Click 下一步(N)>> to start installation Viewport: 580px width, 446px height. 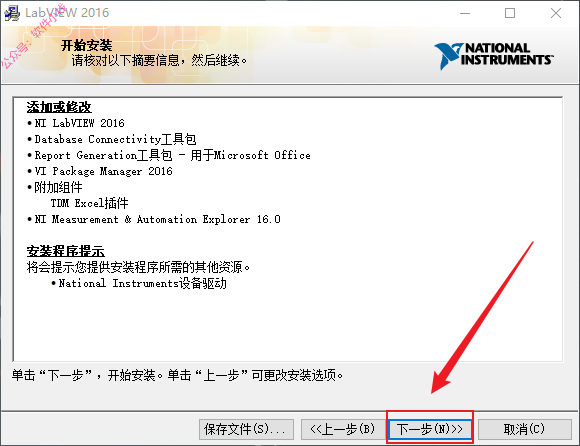430,429
